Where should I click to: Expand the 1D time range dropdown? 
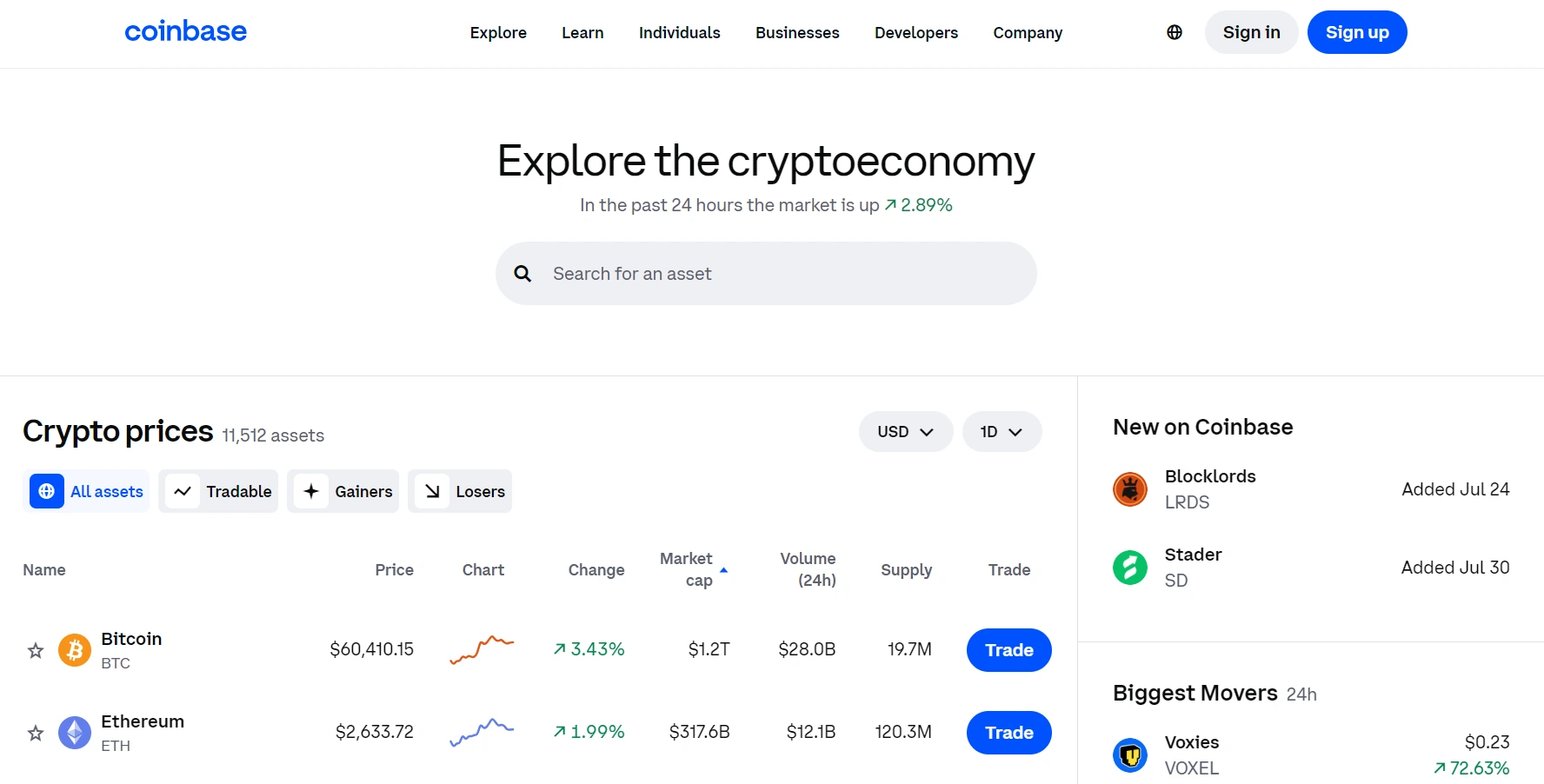click(x=1002, y=432)
